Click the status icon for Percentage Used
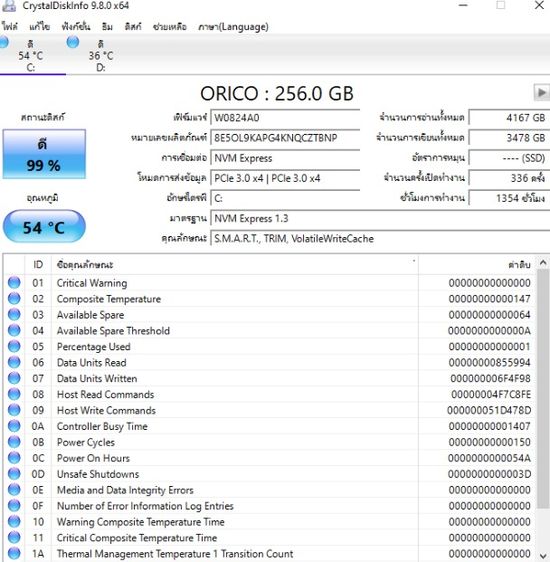Image resolution: width=550 pixels, height=562 pixels. [14, 346]
